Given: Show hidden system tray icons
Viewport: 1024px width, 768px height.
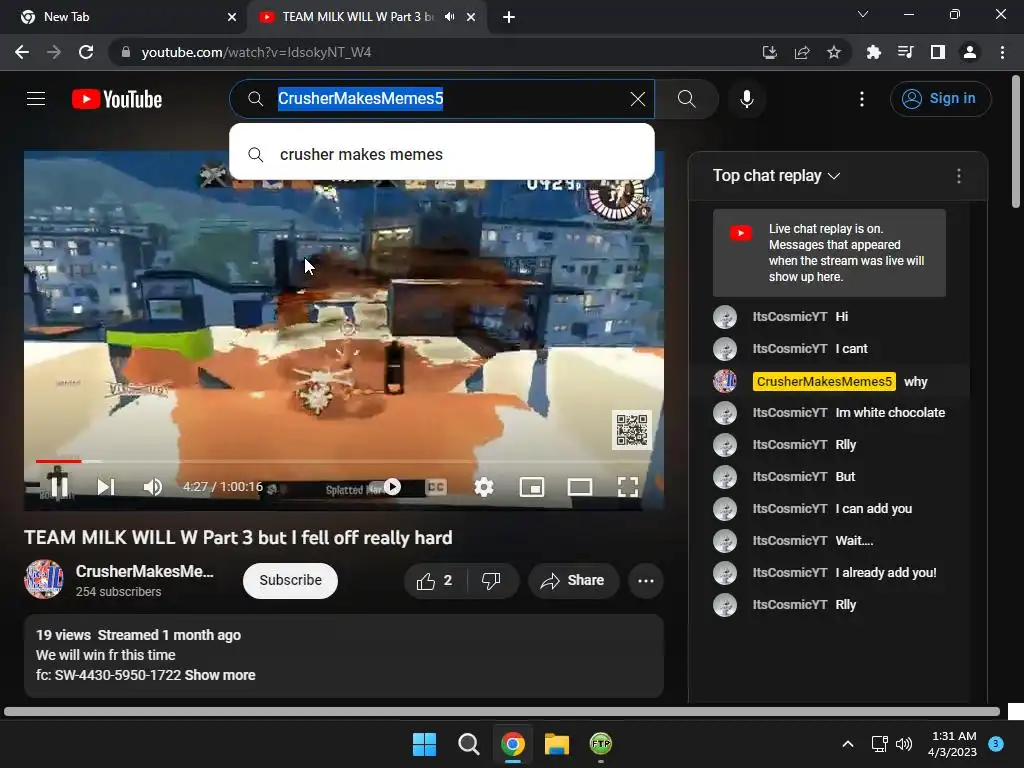Looking at the screenshot, I should click(848, 744).
